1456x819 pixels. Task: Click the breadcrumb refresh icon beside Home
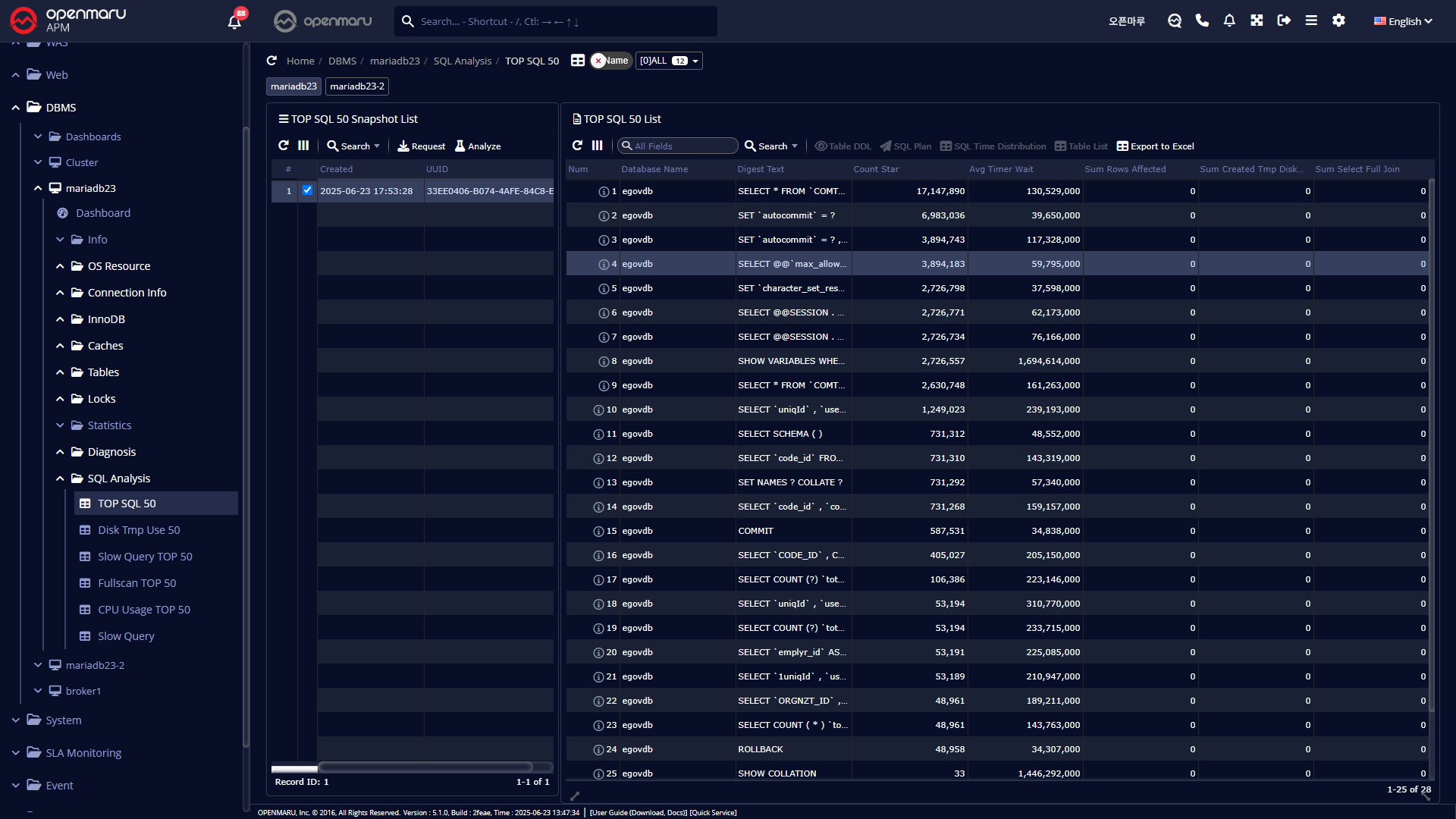[271, 61]
